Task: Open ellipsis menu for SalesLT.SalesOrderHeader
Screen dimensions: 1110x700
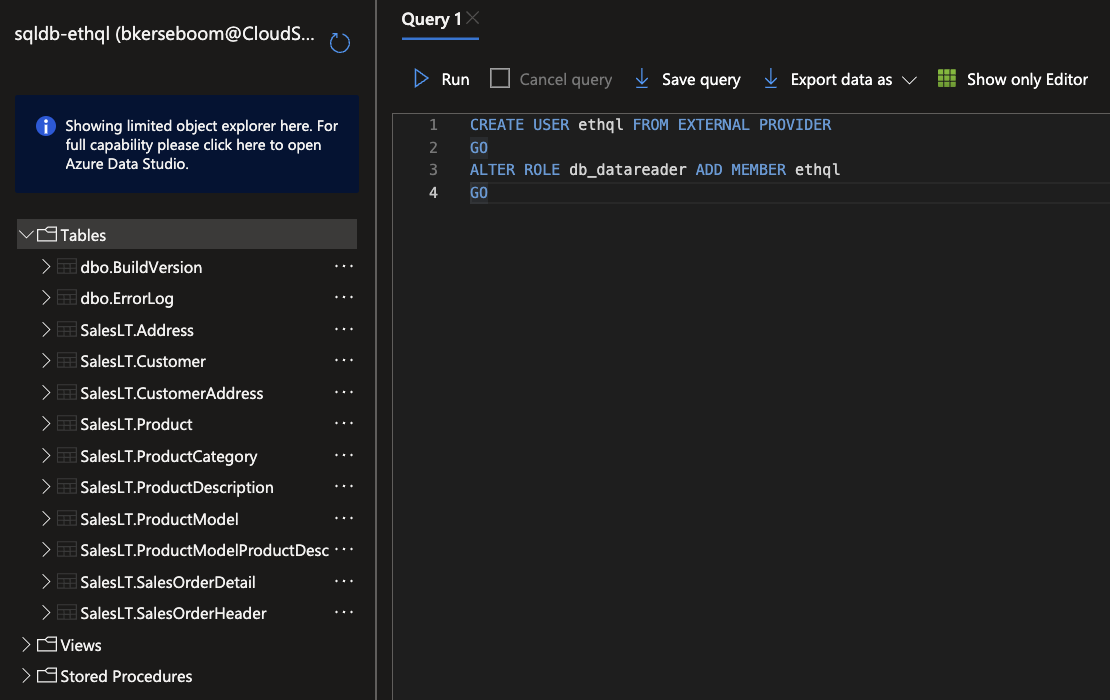Action: (344, 613)
